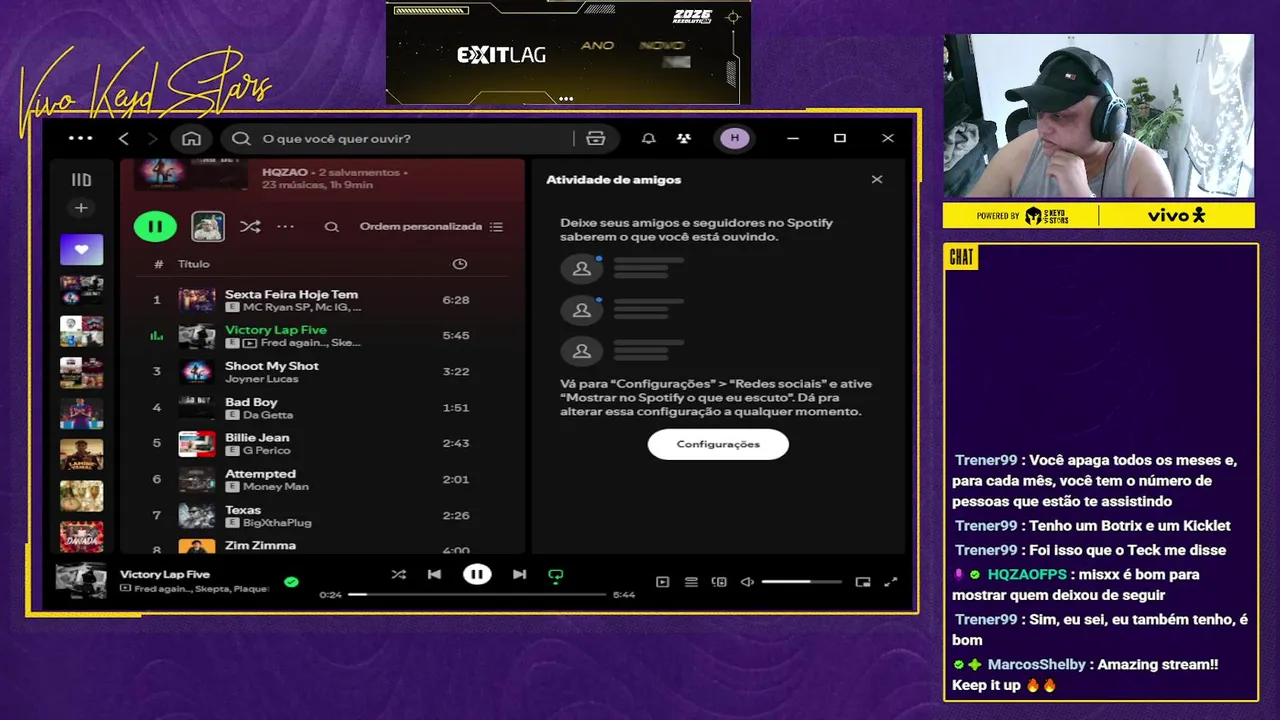Click the playlist collaborator avatar icon
Image resolution: width=1280 pixels, height=720 pixels.
pyautogui.click(x=208, y=227)
